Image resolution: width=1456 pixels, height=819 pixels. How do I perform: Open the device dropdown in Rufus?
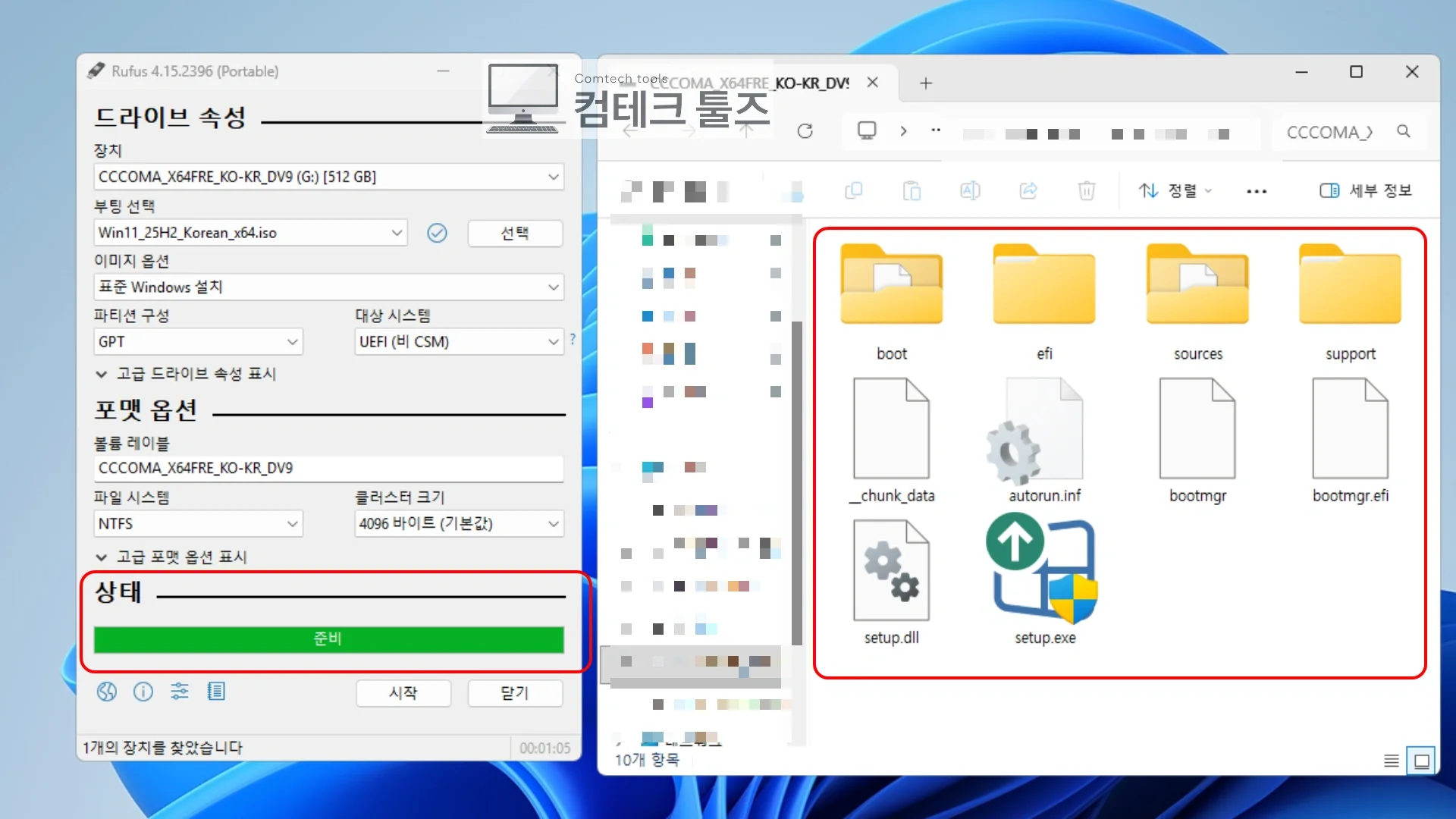point(328,177)
